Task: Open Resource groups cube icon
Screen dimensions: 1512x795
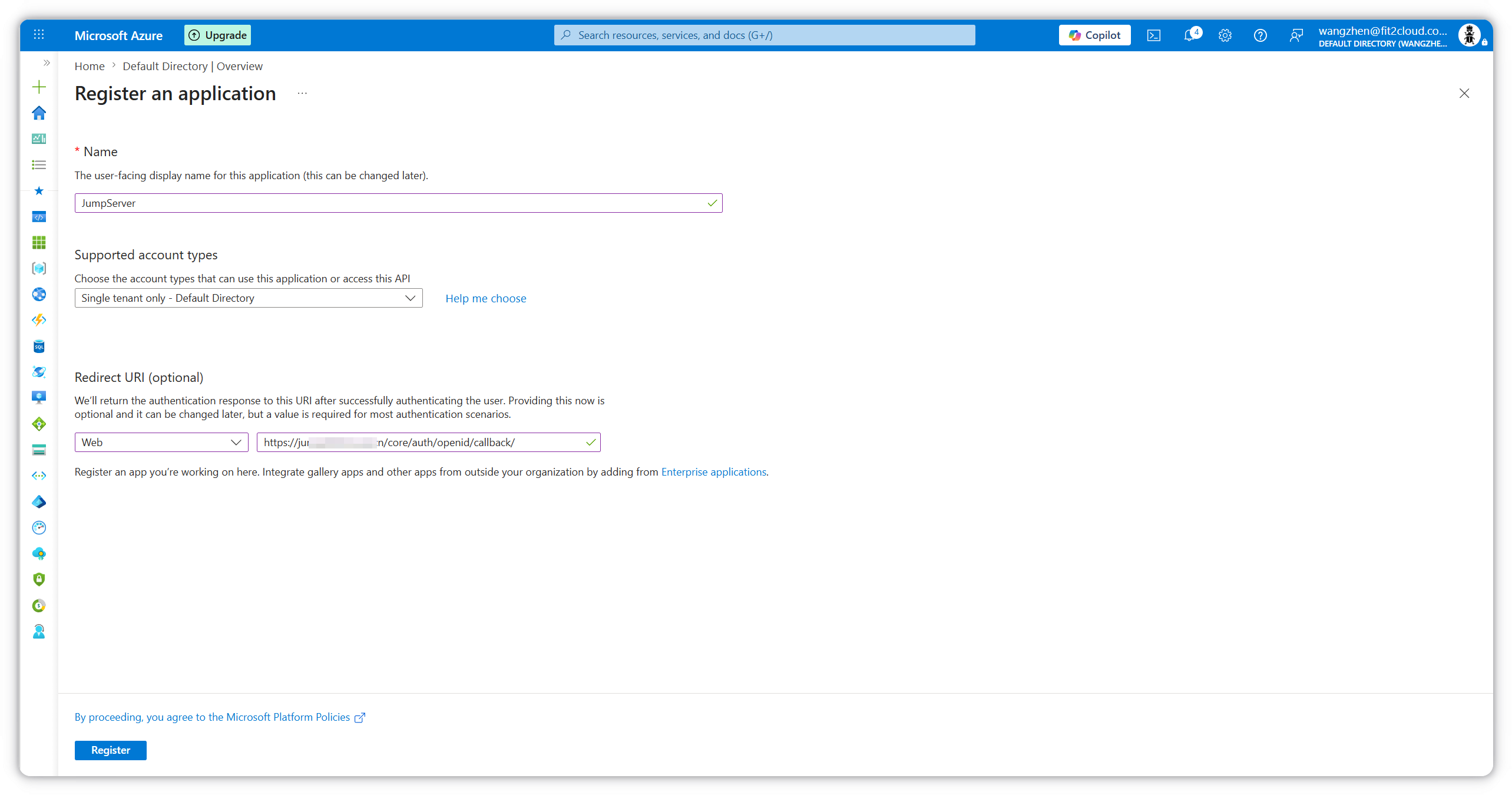Action: [39, 269]
